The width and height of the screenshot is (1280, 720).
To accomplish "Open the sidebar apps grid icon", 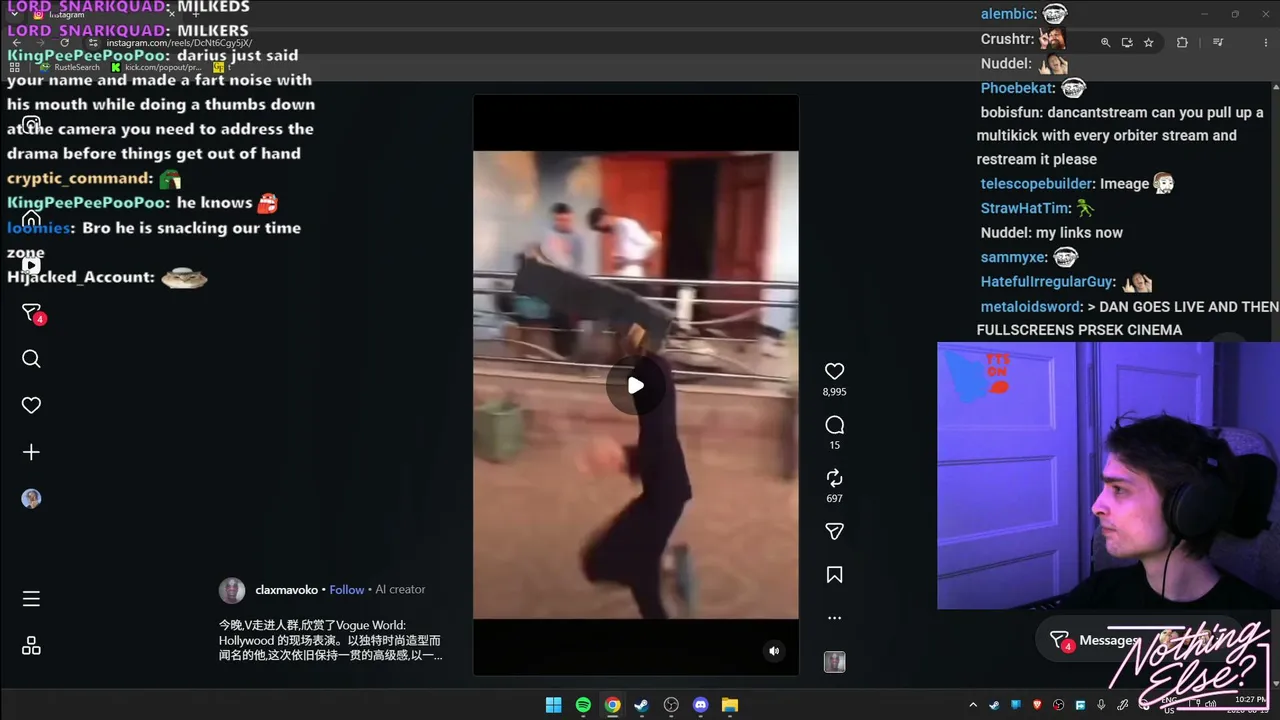I will click(x=31, y=646).
